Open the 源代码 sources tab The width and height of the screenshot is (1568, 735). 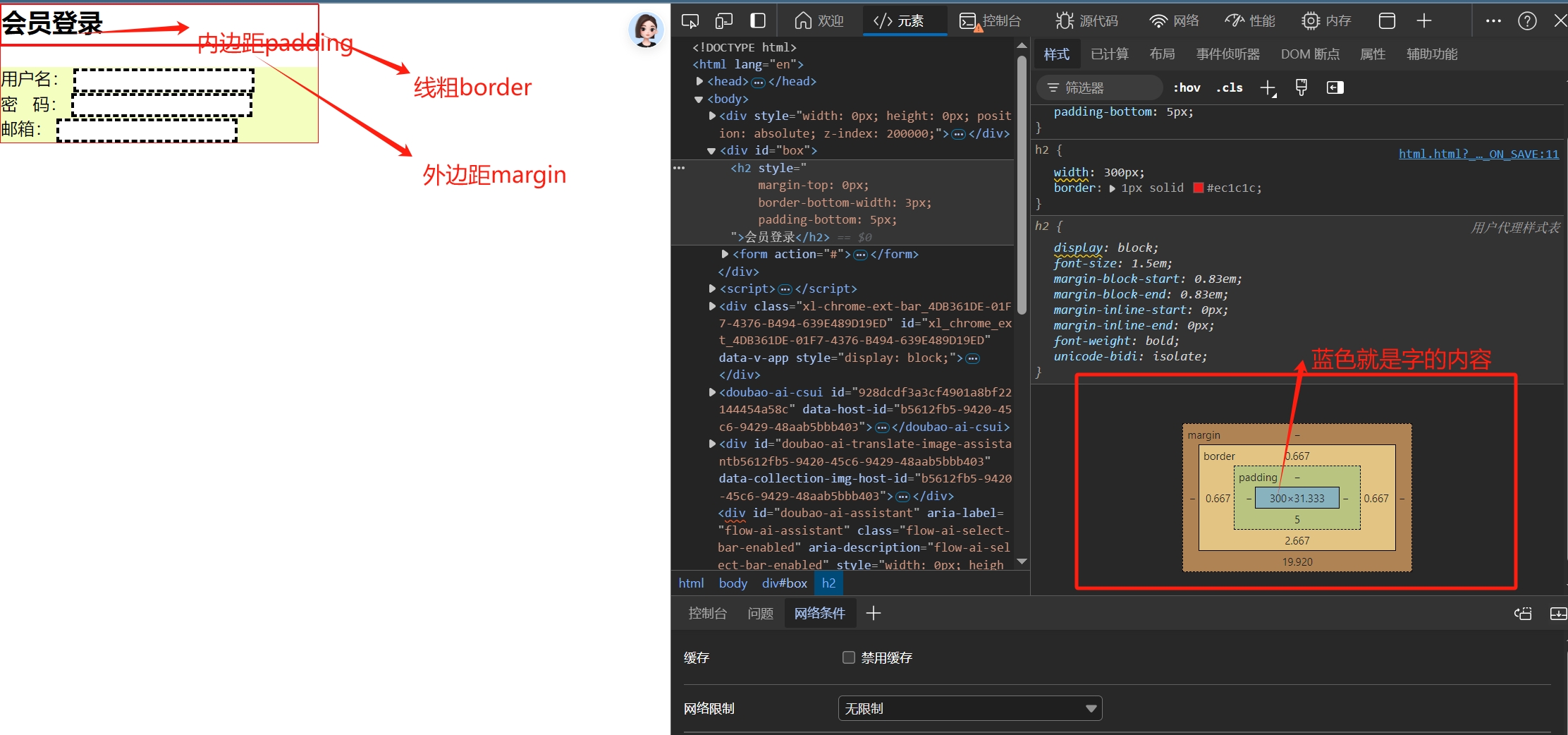[1086, 21]
